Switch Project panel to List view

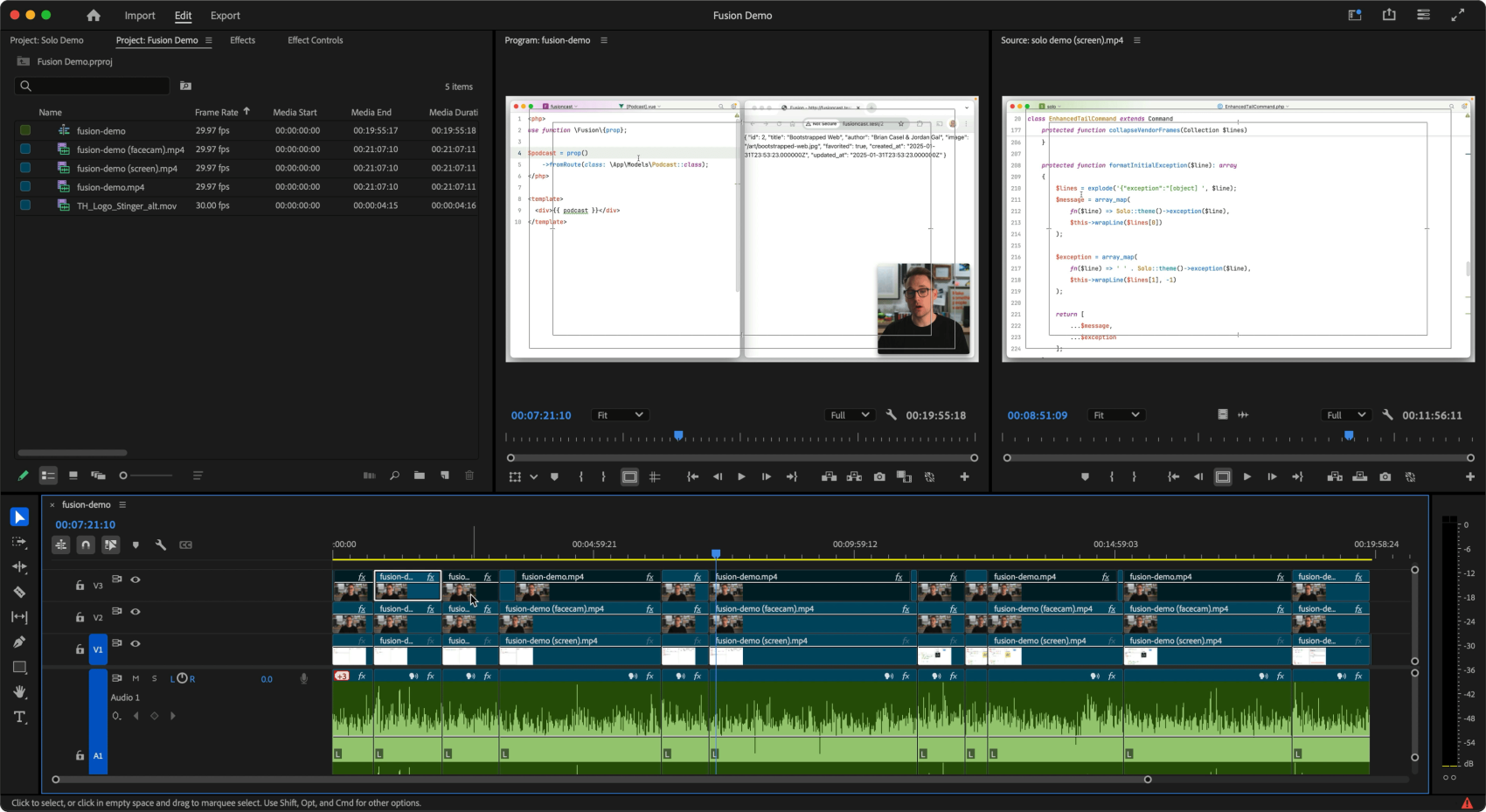point(48,475)
